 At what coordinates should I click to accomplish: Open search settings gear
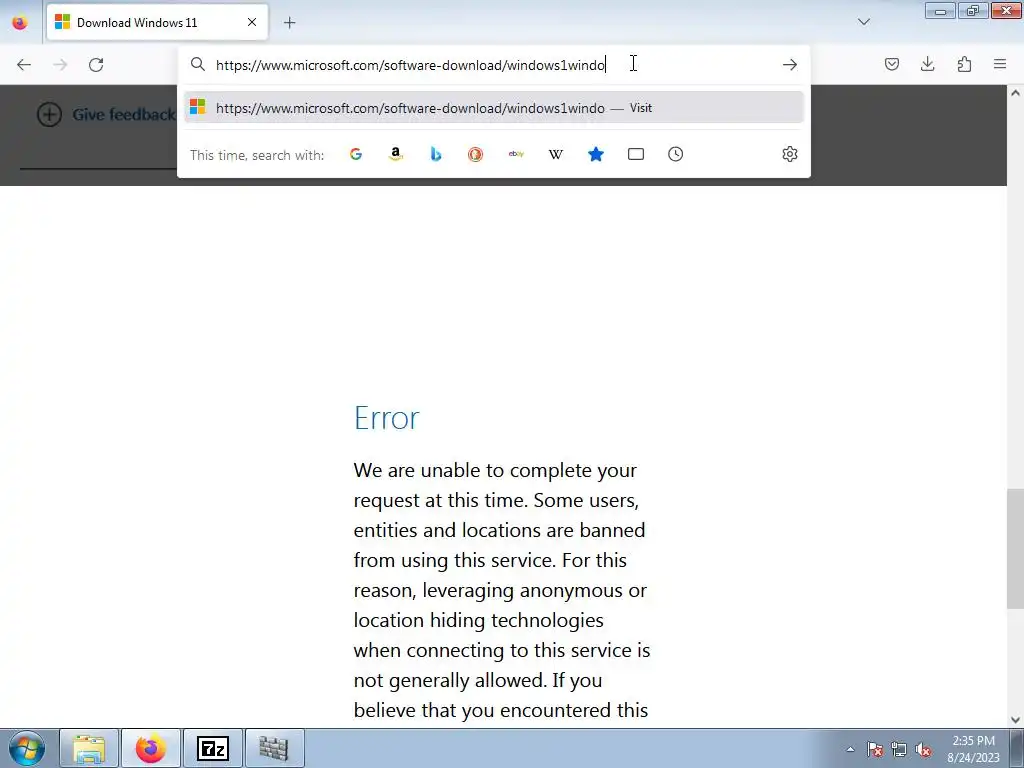(790, 154)
